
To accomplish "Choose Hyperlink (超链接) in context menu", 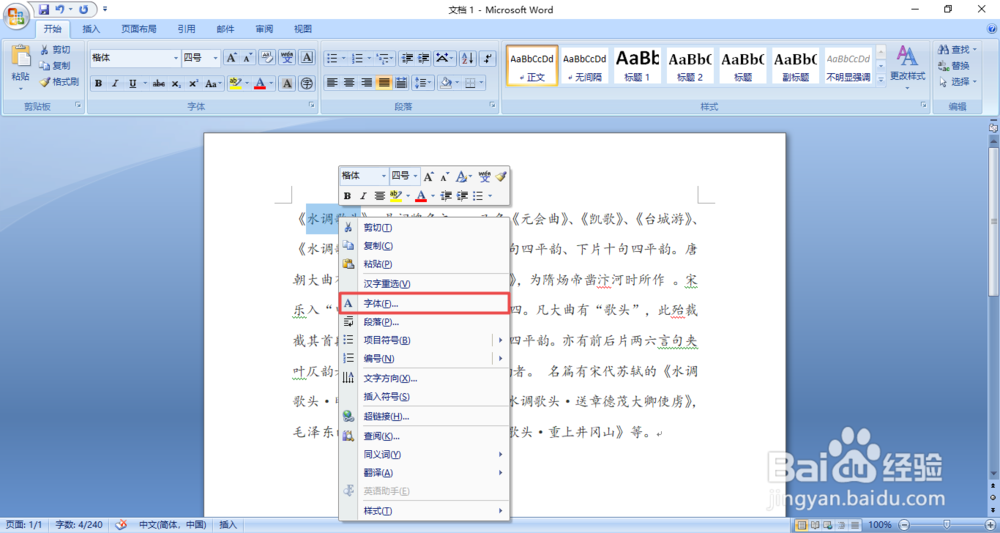I will 424,416.
